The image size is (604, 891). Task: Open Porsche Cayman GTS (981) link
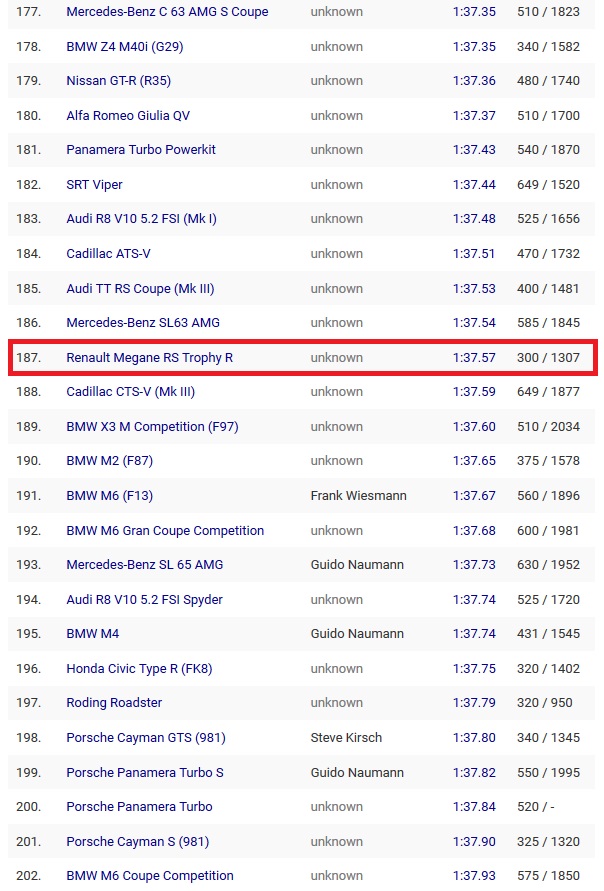[145, 737]
